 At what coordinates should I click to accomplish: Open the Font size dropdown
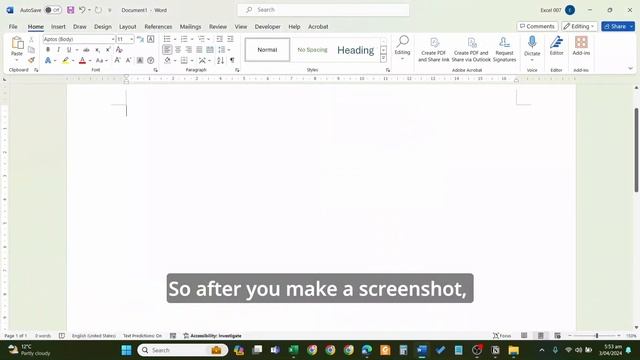(x=131, y=39)
